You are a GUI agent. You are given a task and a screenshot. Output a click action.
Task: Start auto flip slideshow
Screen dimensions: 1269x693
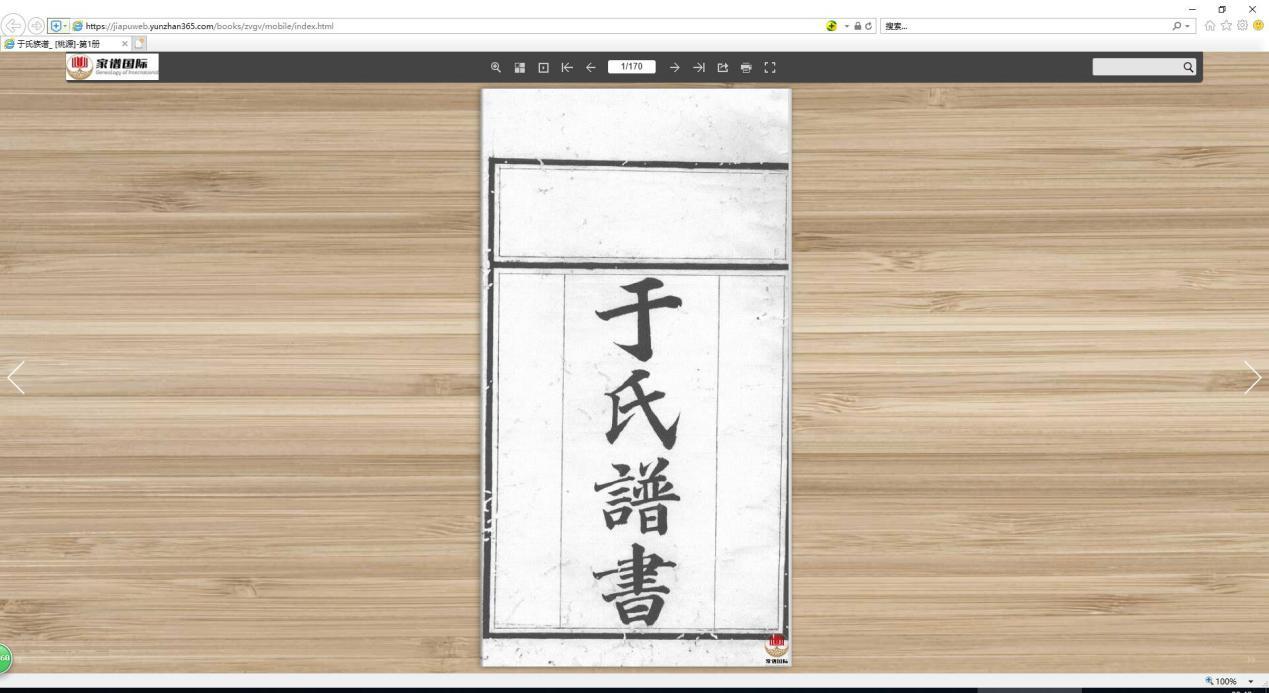[544, 67]
